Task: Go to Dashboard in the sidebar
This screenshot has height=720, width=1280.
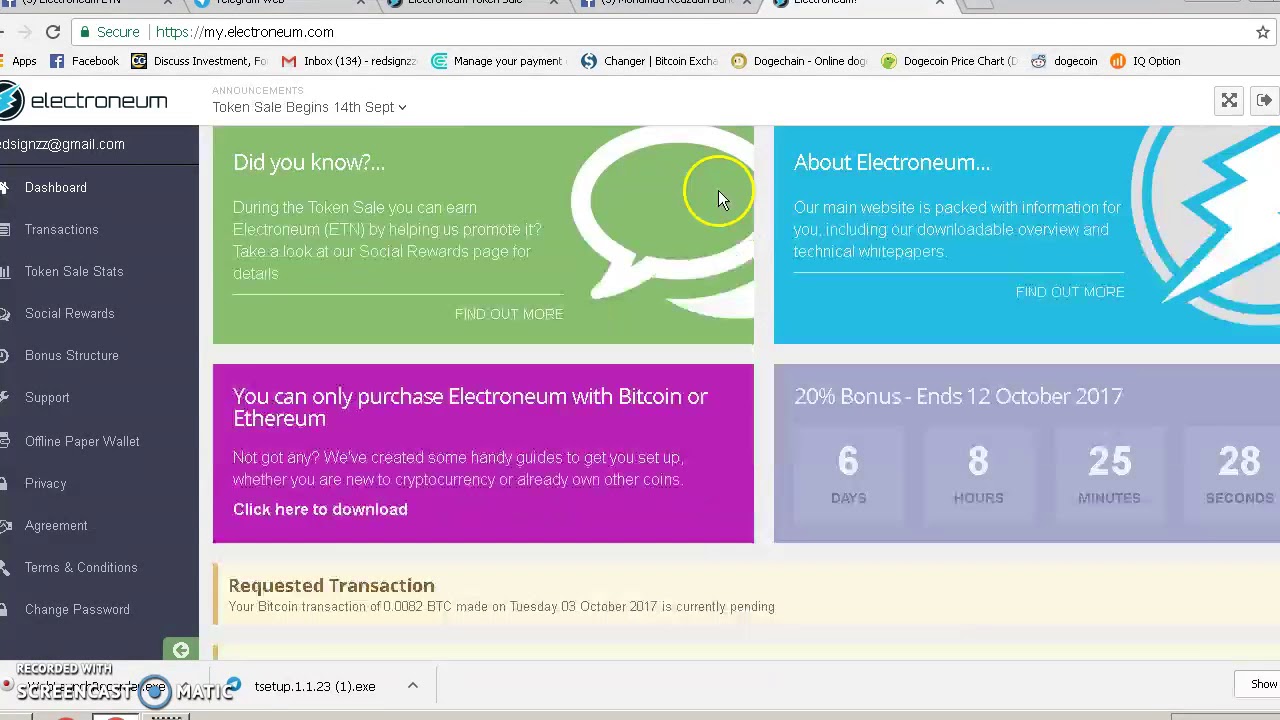Action: tap(56, 187)
